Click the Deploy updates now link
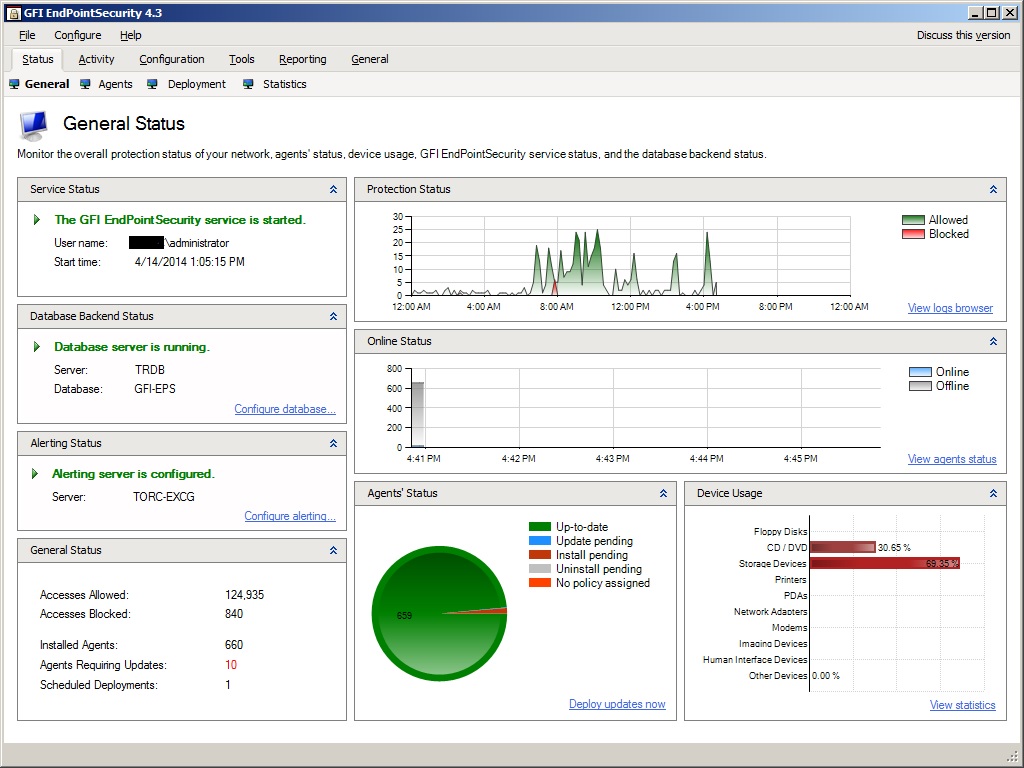The height and width of the screenshot is (768, 1024). [x=617, y=704]
